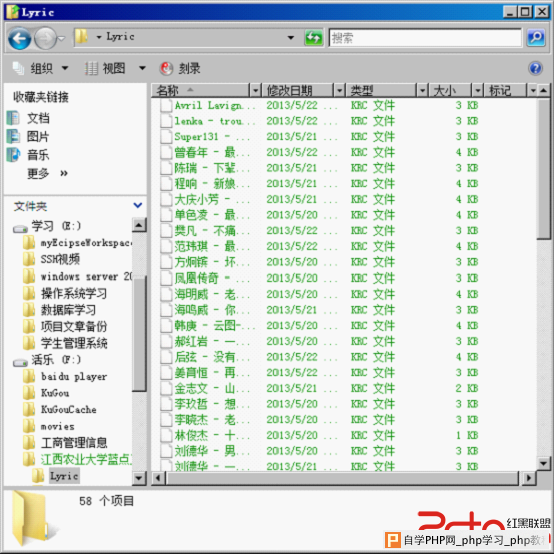This screenshot has width=554, height=554.
Task: Open the 视图 views dropdown
Action: coord(142,68)
